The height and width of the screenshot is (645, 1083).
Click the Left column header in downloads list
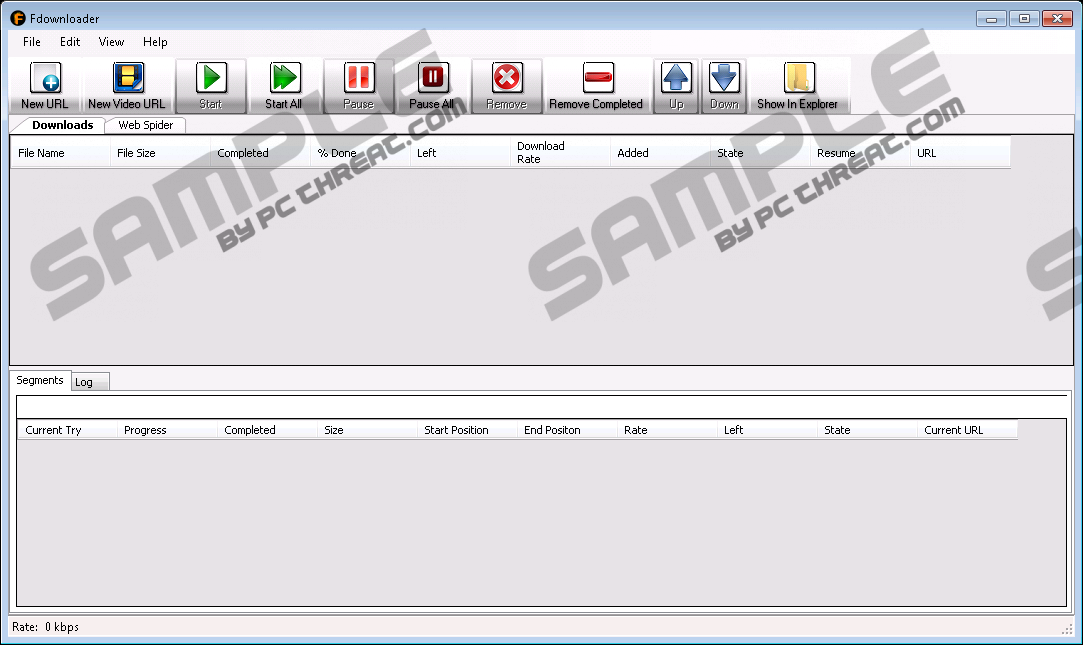[x=460, y=153]
